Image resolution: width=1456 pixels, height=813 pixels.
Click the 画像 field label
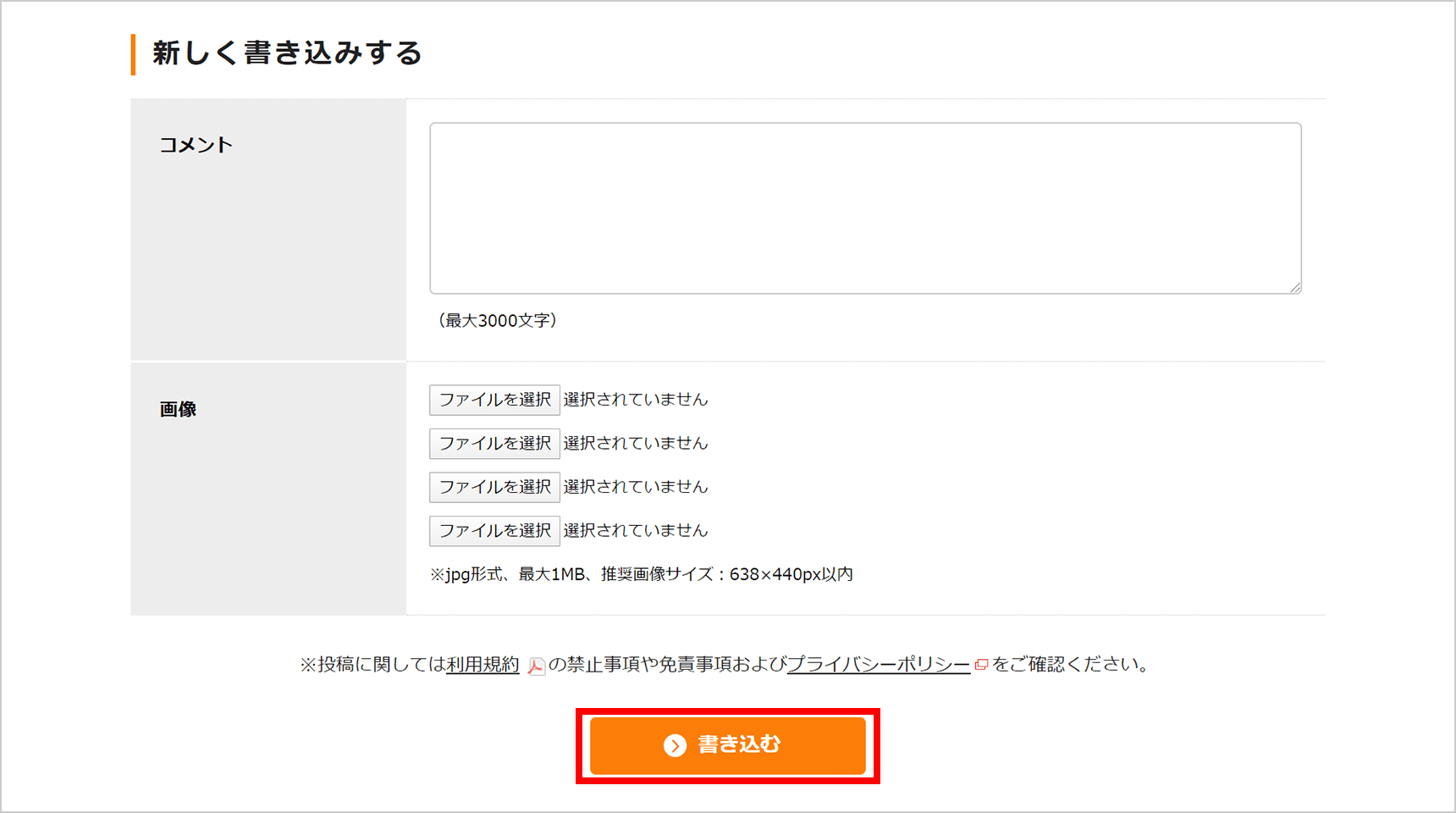pos(178,409)
